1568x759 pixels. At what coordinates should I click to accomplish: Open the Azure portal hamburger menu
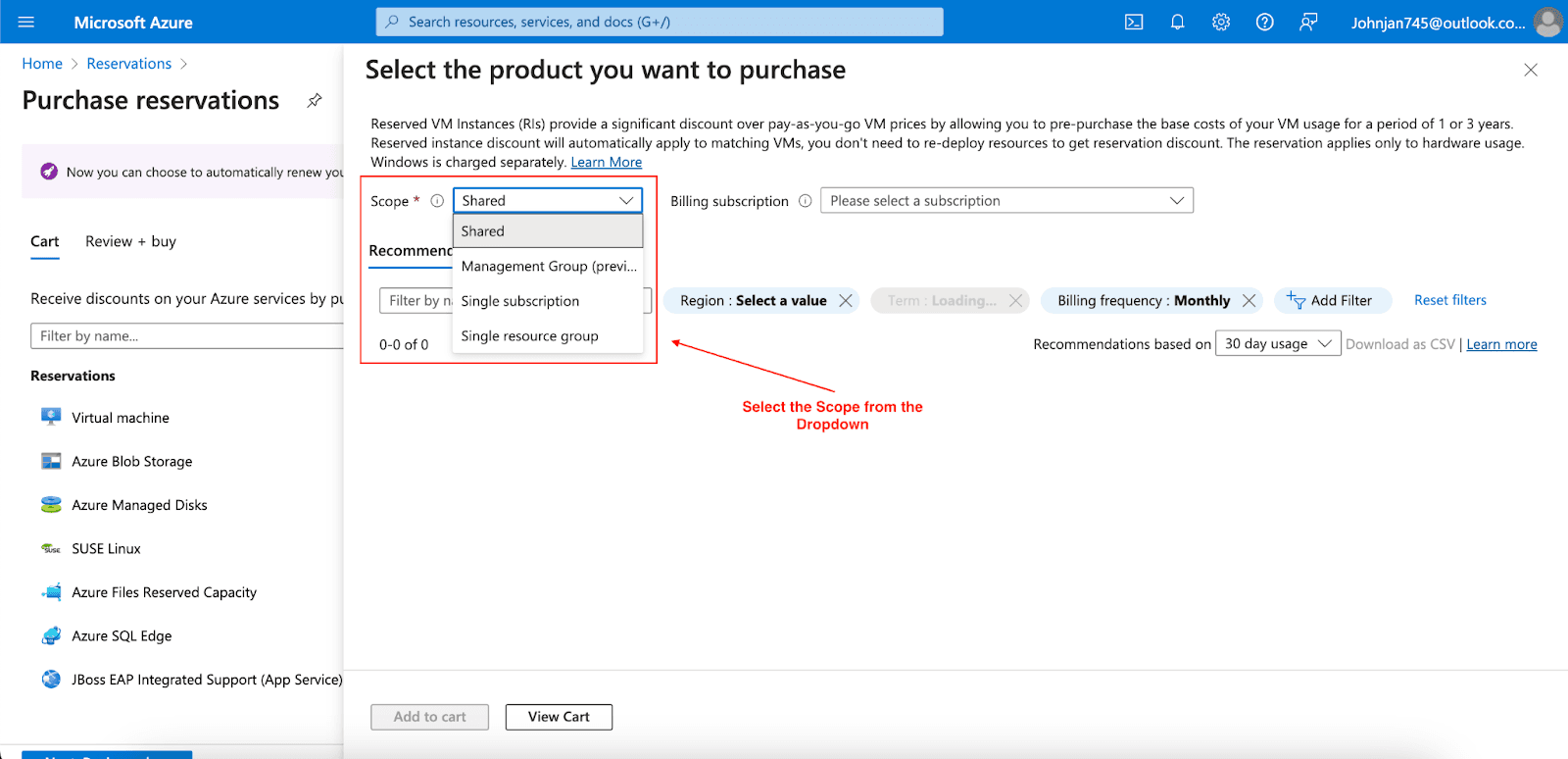(x=26, y=22)
